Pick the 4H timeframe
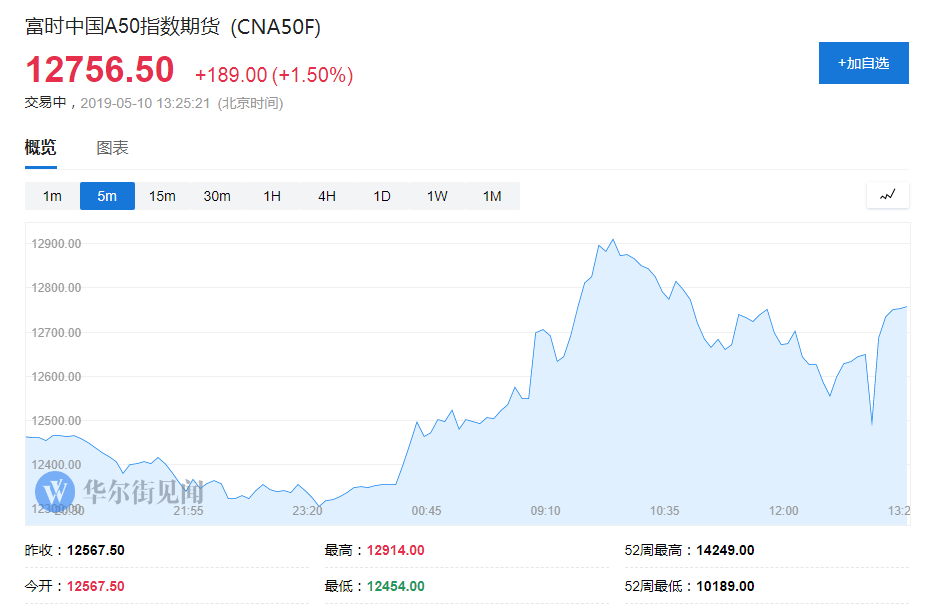This screenshot has height=611, width=935. coord(327,196)
